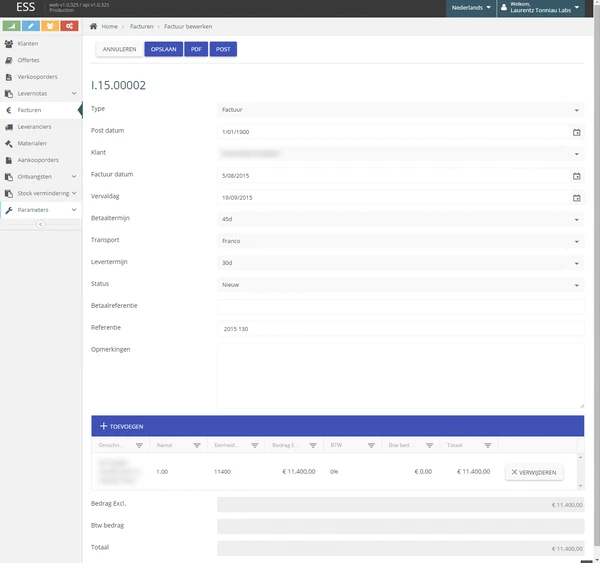This screenshot has height=563, width=600.
Task: Click the Referentie field 2015 130
Action: coord(400,329)
